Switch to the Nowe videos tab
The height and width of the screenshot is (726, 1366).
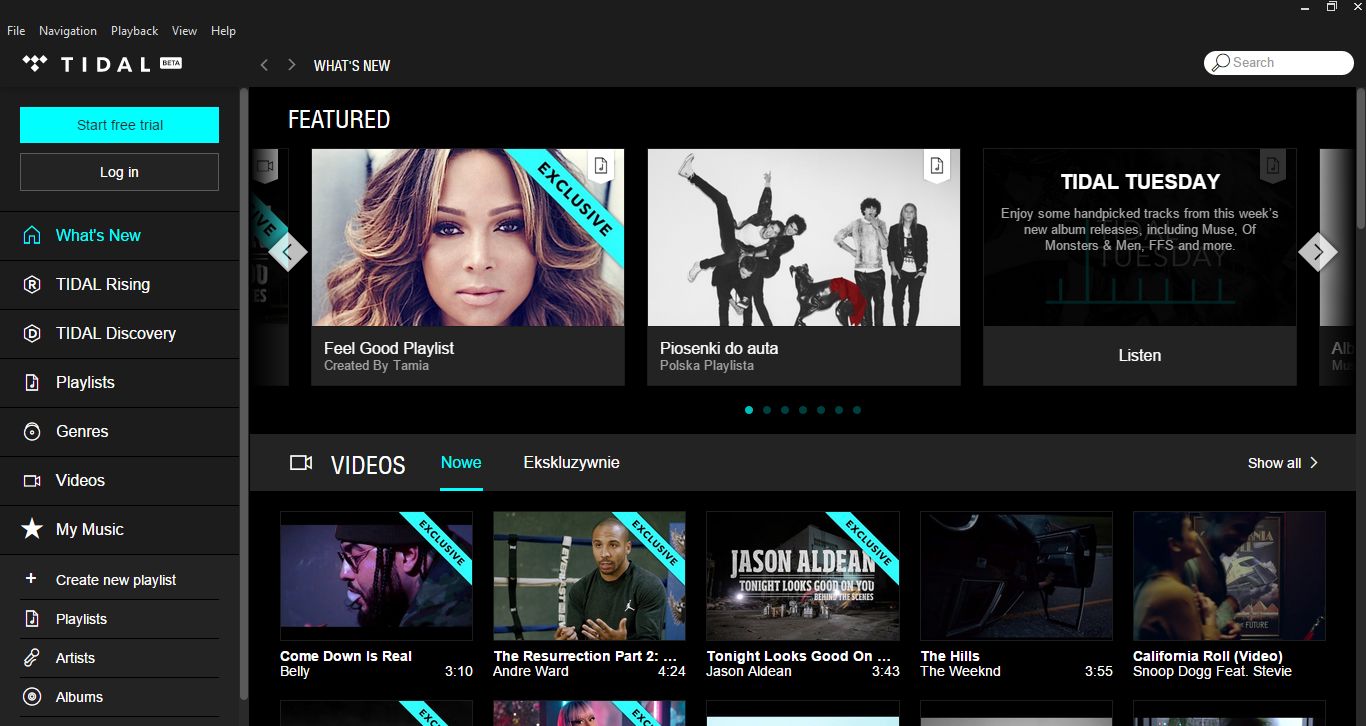[x=461, y=463]
